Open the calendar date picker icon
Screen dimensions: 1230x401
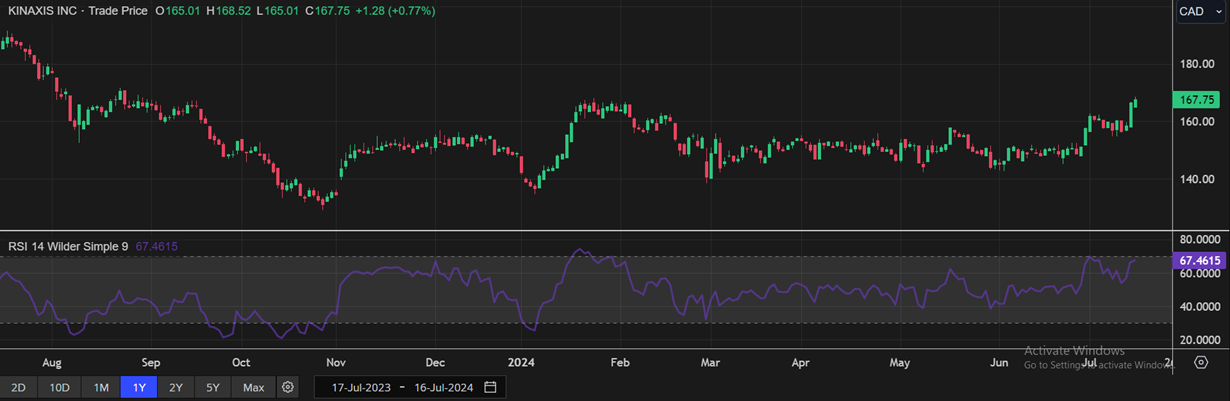490,387
